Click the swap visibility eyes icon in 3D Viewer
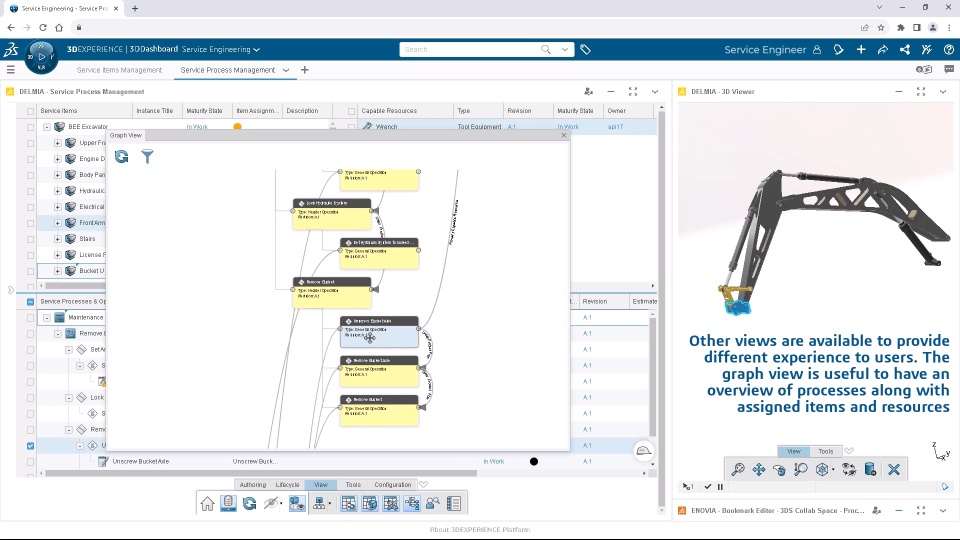This screenshot has width=960, height=540. (x=849, y=470)
